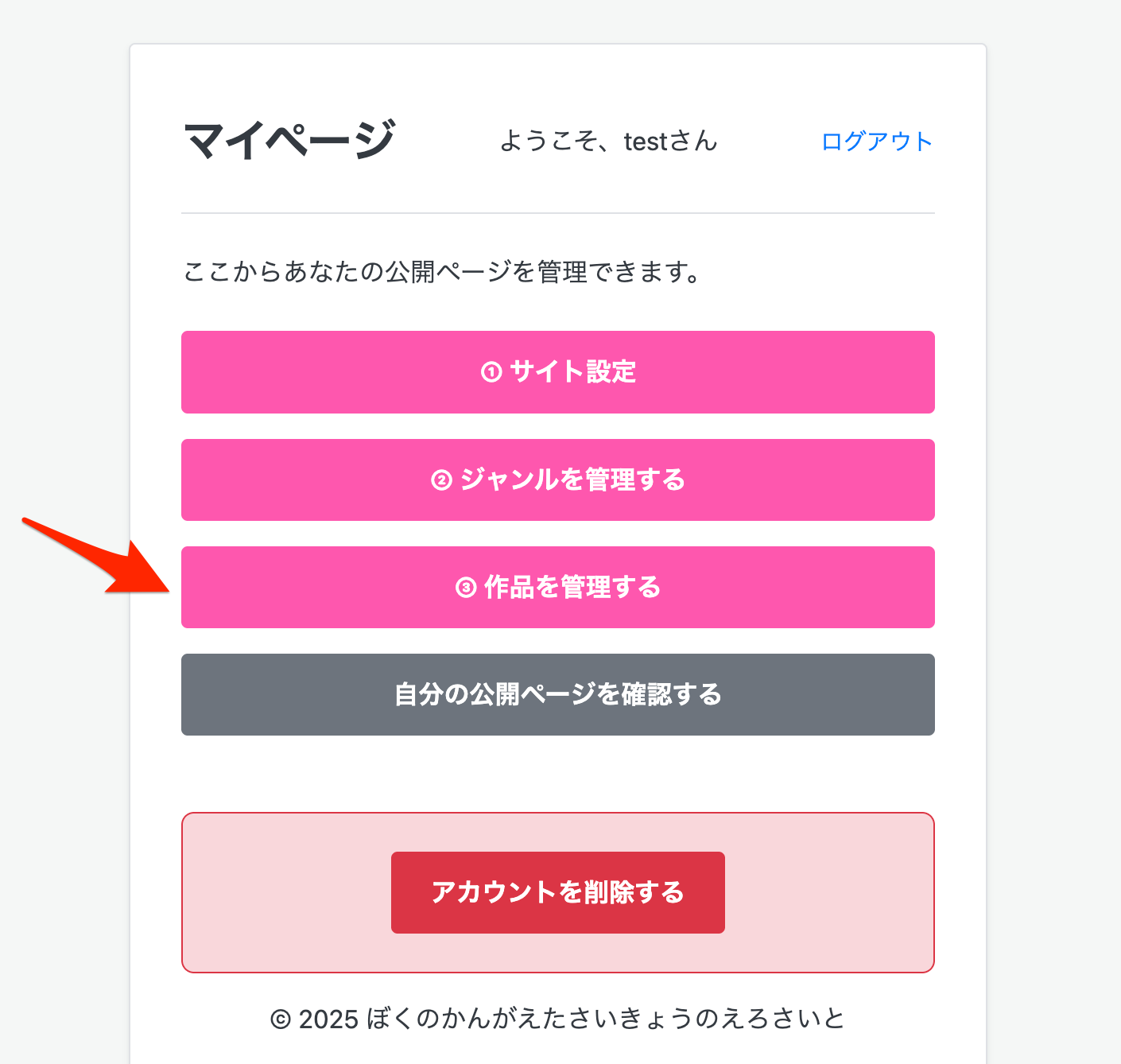Open 作品を管理する indicated by the red arrow
Screen dimensions: 1121x1064
[557, 588]
